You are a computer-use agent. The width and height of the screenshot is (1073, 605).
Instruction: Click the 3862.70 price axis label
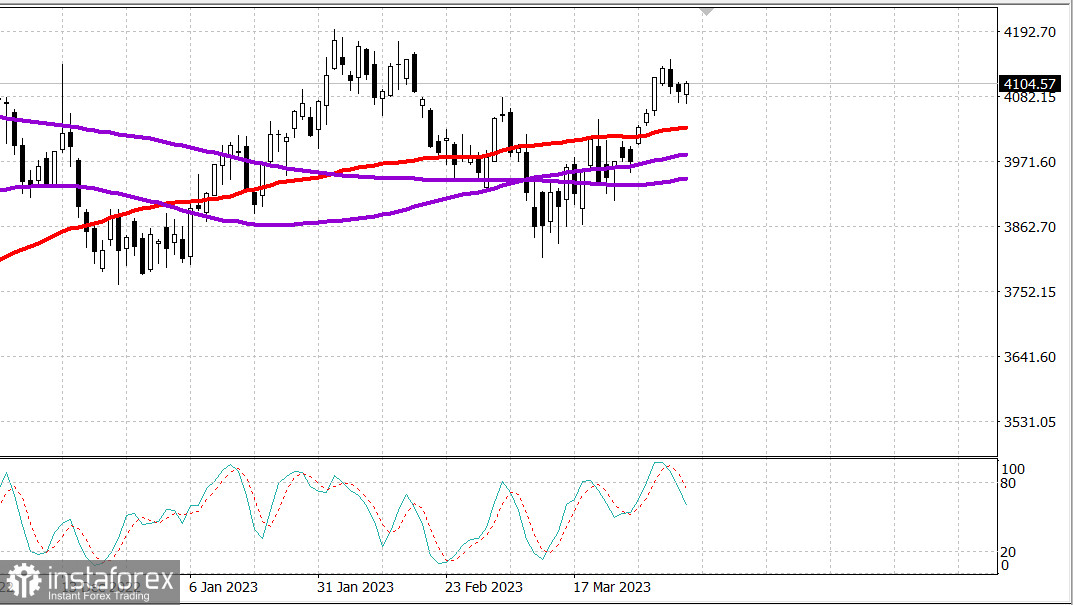(x=1029, y=227)
